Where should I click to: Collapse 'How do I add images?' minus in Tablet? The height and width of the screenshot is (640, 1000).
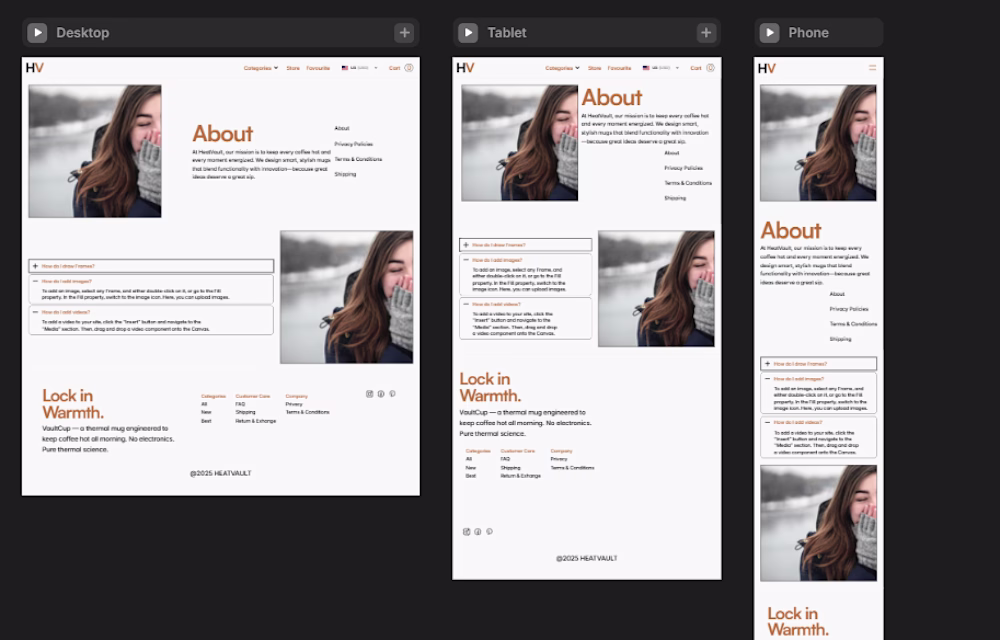point(466,260)
